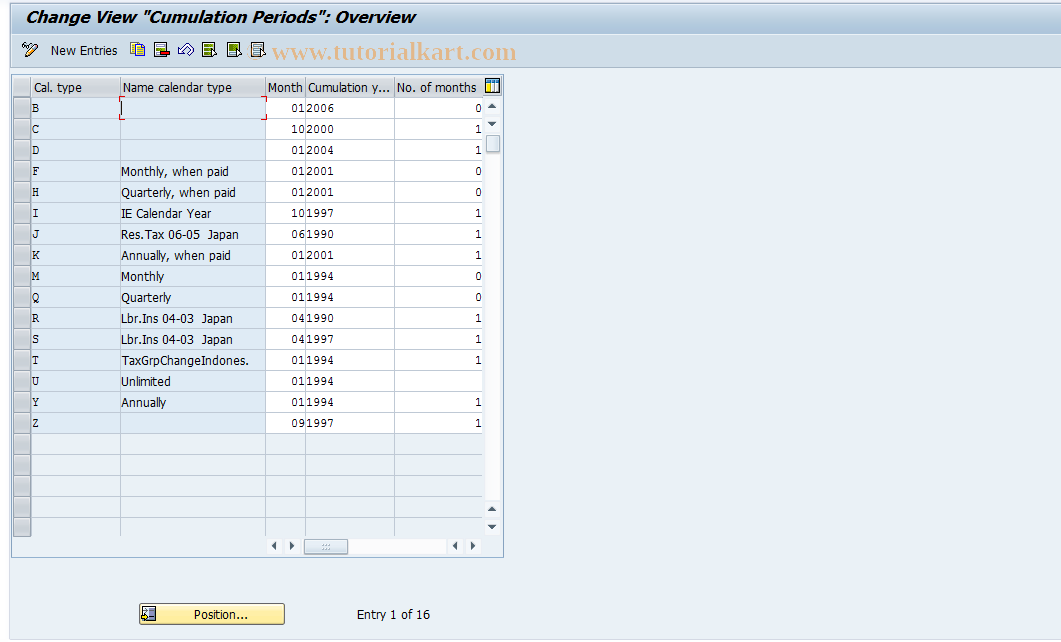Click the Cal. type cell 'Z'
Screen dimensions: 1061x642
(x=76, y=423)
